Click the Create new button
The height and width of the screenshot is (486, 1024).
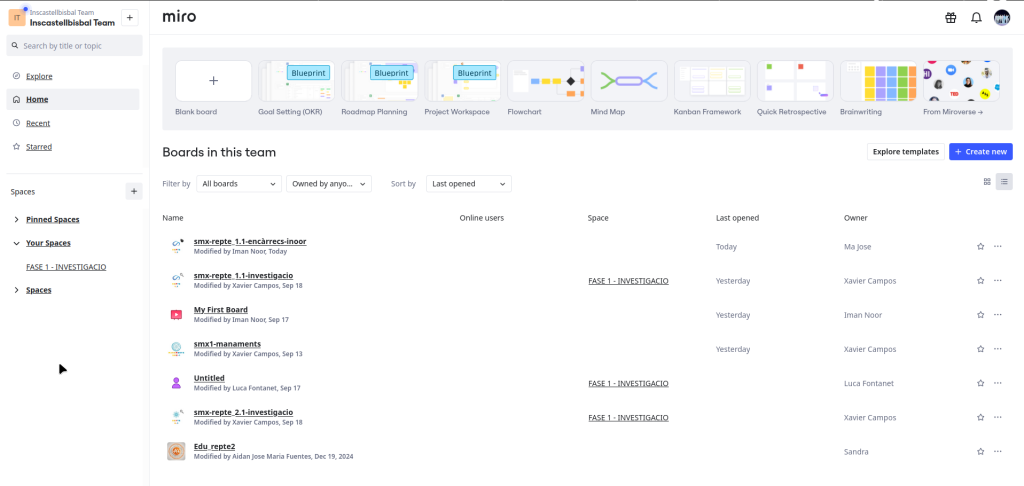click(x=980, y=152)
